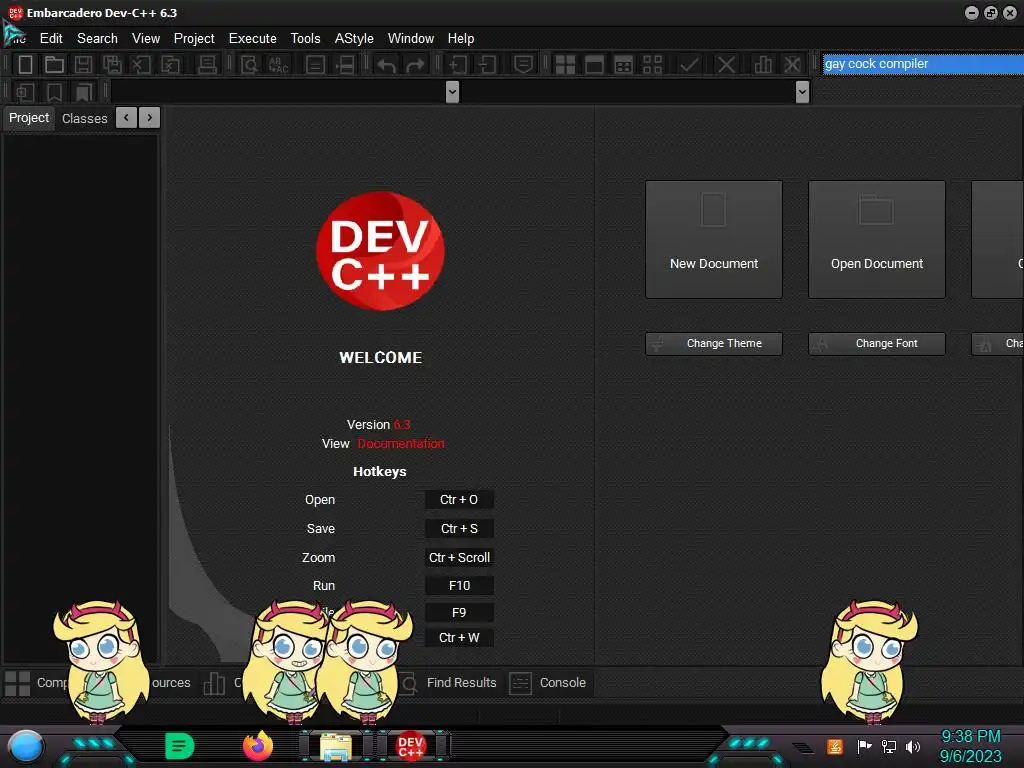Viewport: 1024px width, 768px height.
Task: Click the Ctr + O hotkey label
Action: tap(458, 500)
